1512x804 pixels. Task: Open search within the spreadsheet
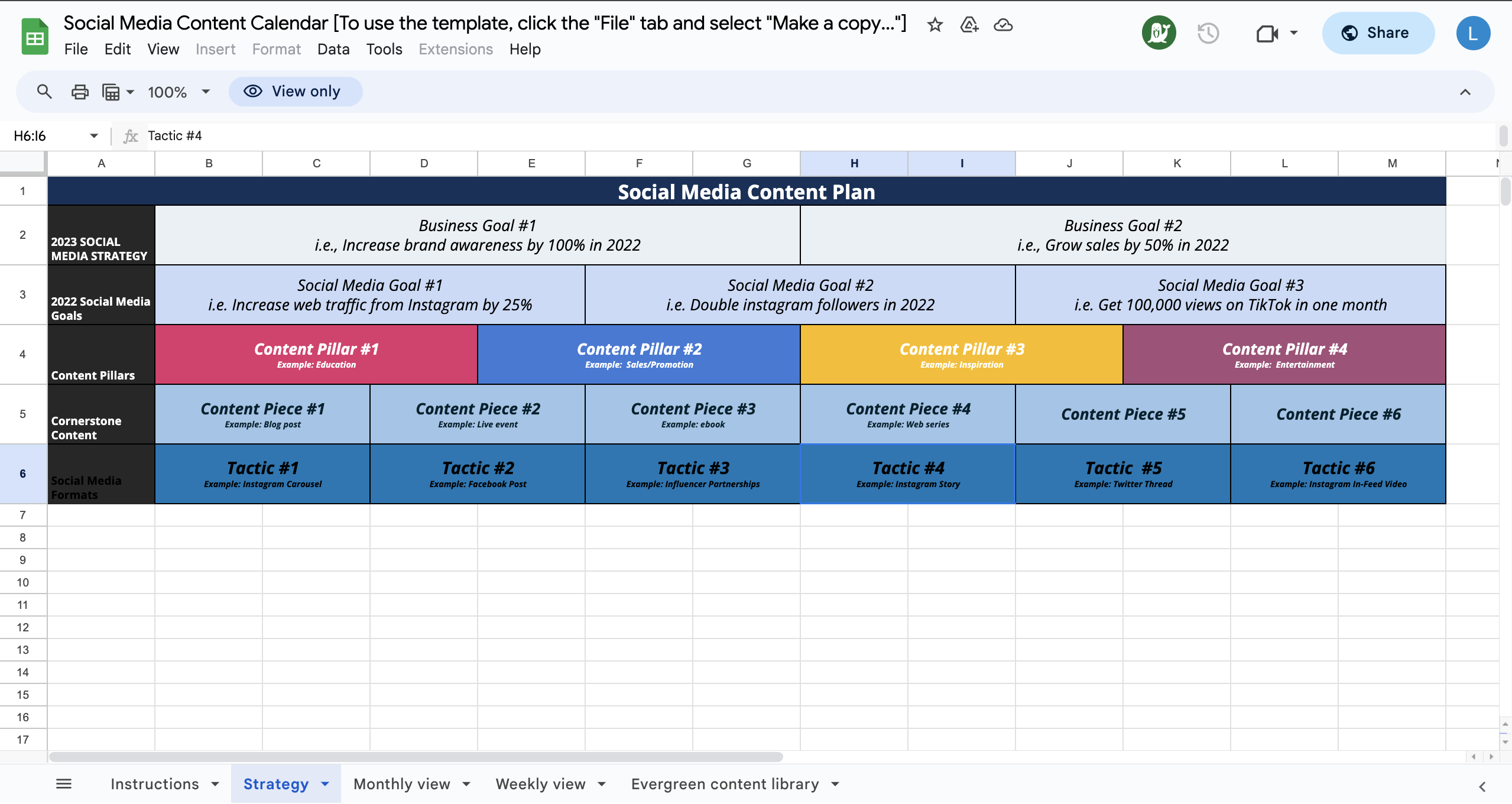point(44,92)
